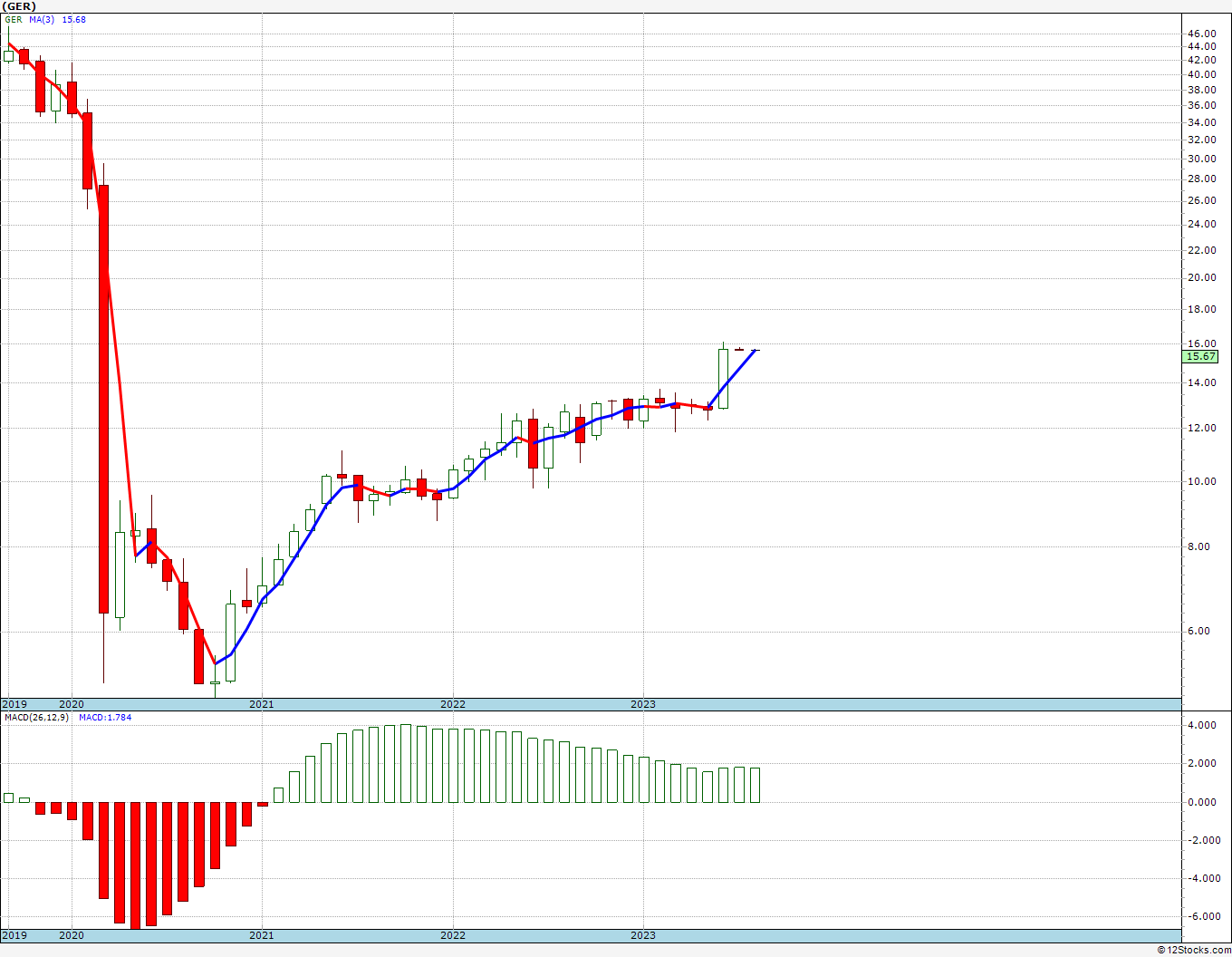The height and width of the screenshot is (957, 1232).
Task: Click the tall red crash candle of 2020
Action: (104, 399)
